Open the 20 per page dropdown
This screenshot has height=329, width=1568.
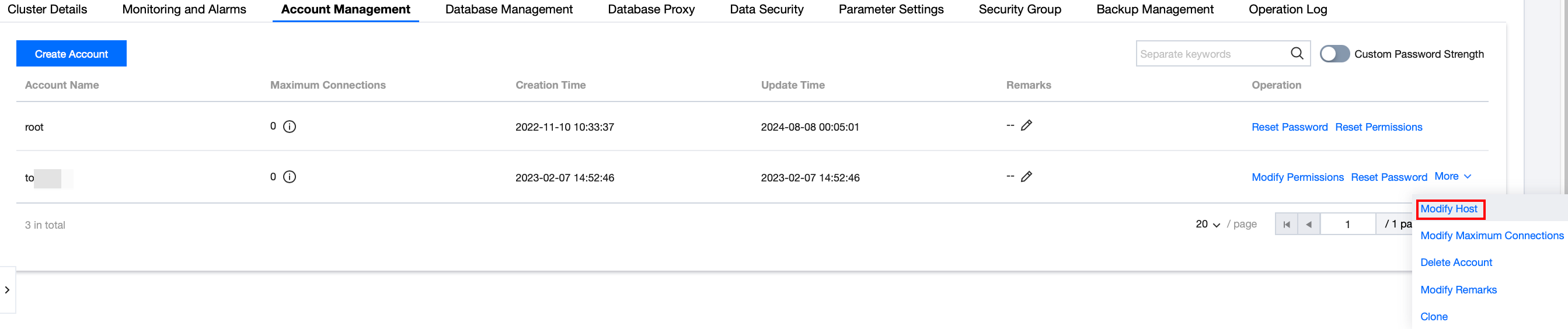pos(1208,225)
